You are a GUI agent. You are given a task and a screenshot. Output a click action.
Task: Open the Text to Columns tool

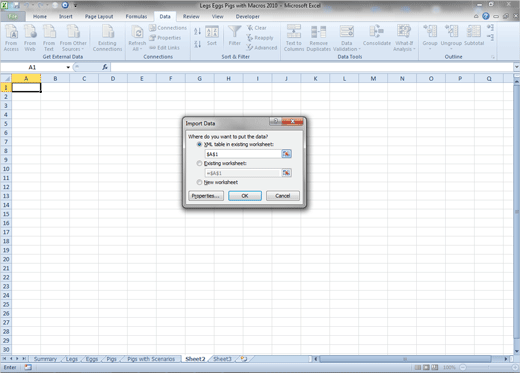tap(294, 38)
